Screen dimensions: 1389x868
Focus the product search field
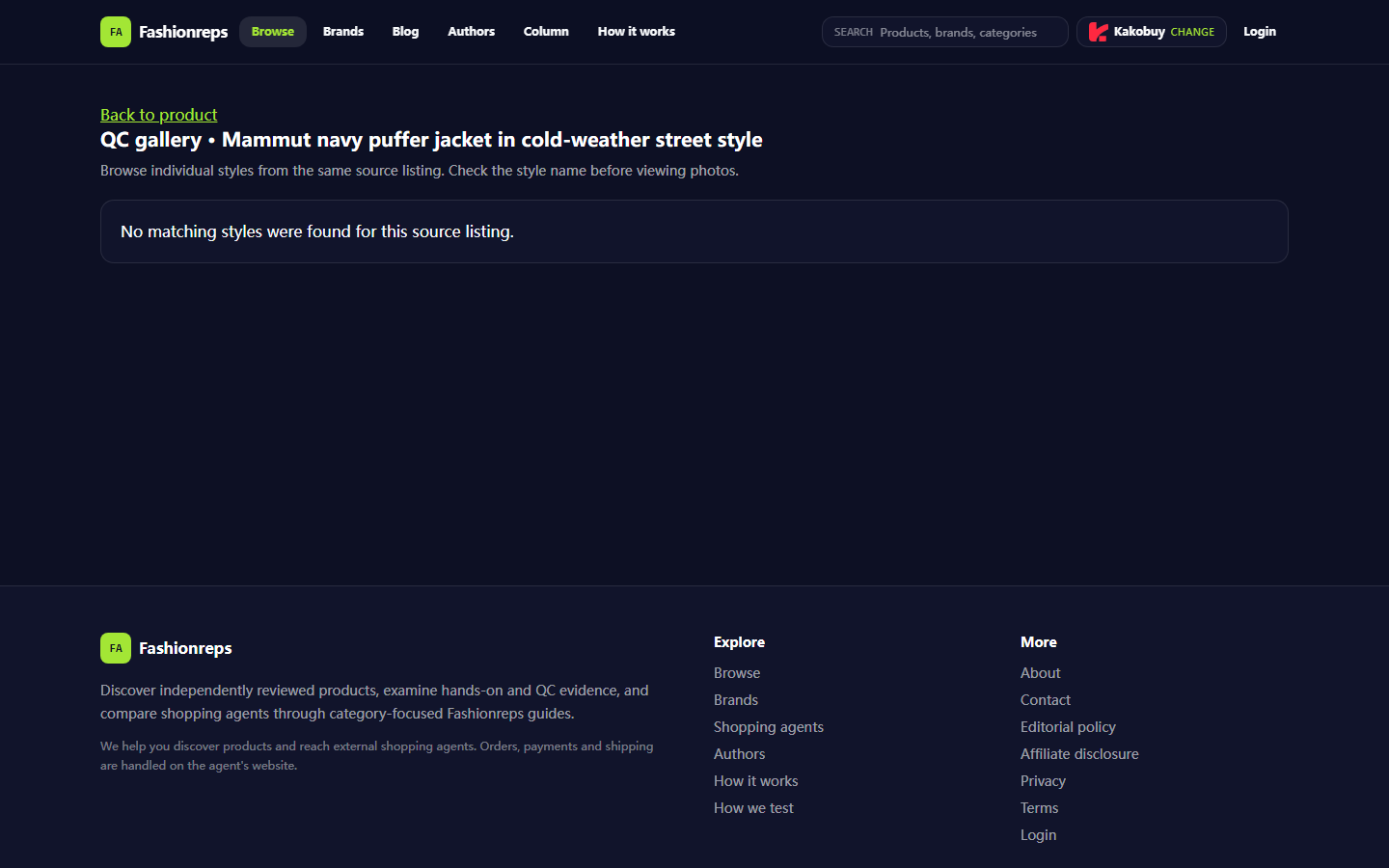pyautogui.click(x=945, y=32)
